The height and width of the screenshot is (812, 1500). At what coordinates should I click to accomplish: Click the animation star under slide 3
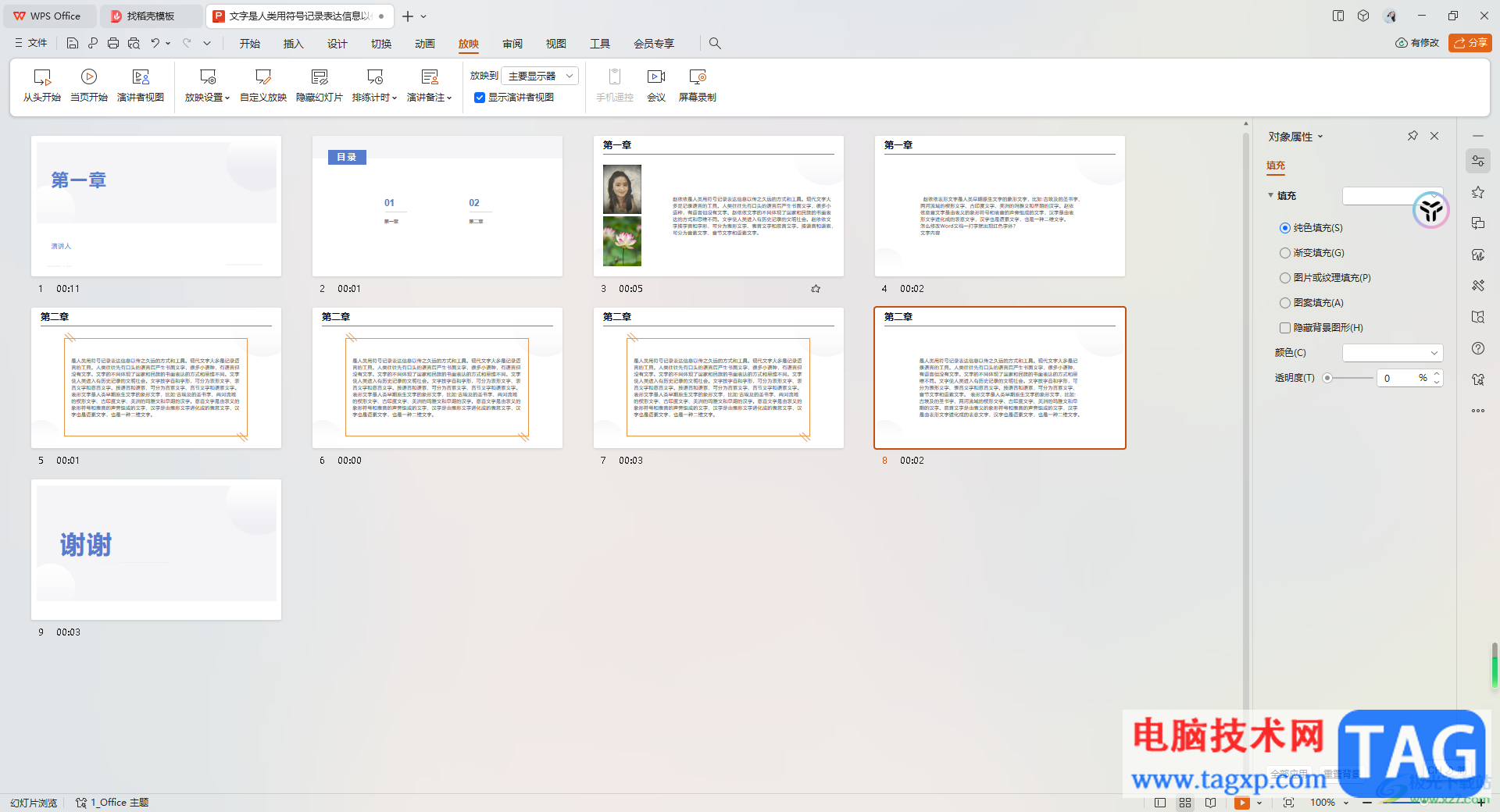[x=816, y=289]
